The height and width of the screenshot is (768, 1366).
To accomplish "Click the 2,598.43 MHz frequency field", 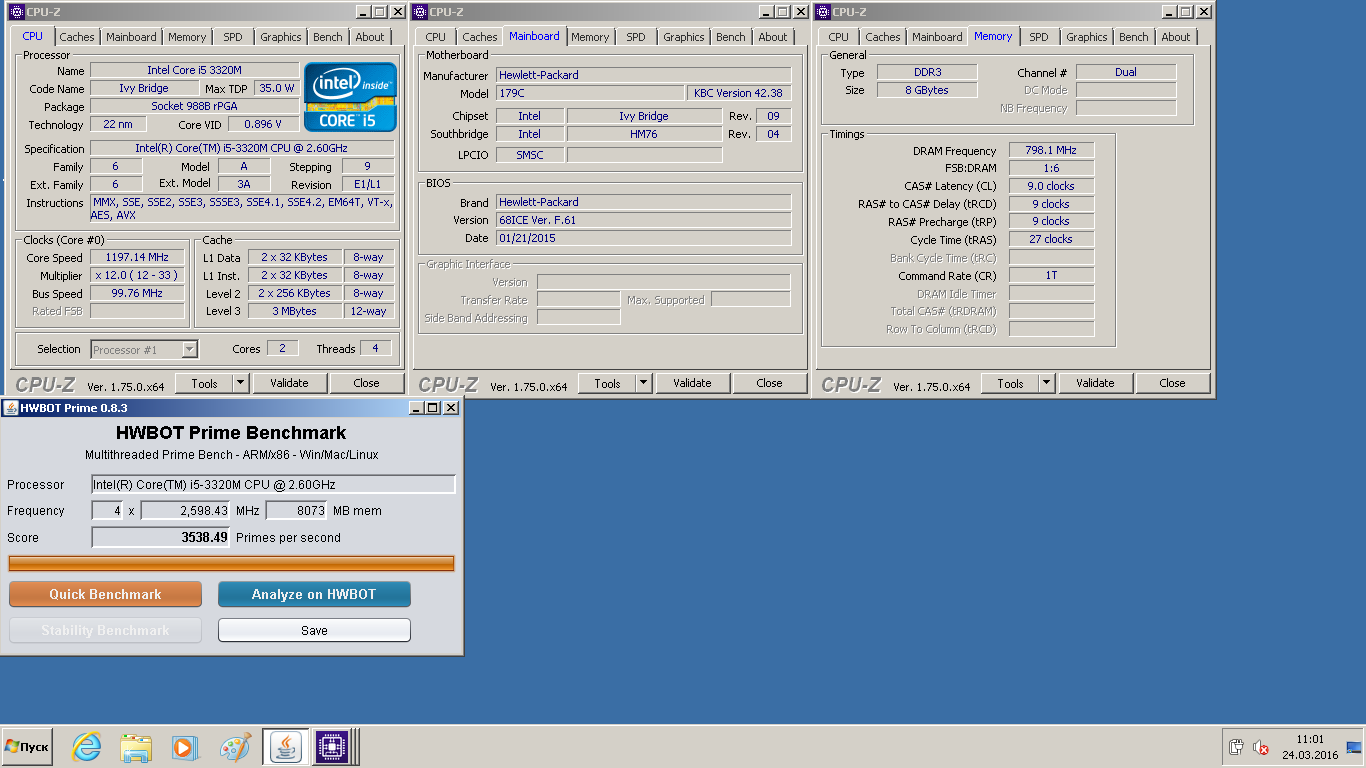I will click(186, 511).
